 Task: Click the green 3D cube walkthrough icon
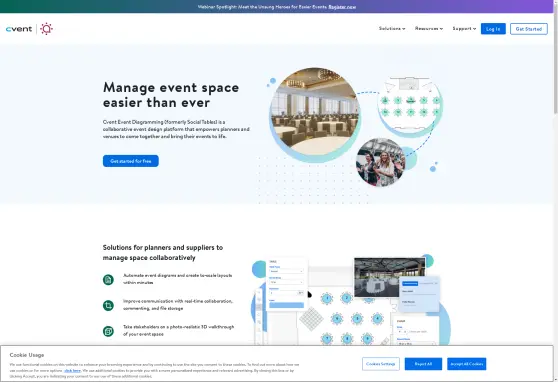(x=108, y=331)
